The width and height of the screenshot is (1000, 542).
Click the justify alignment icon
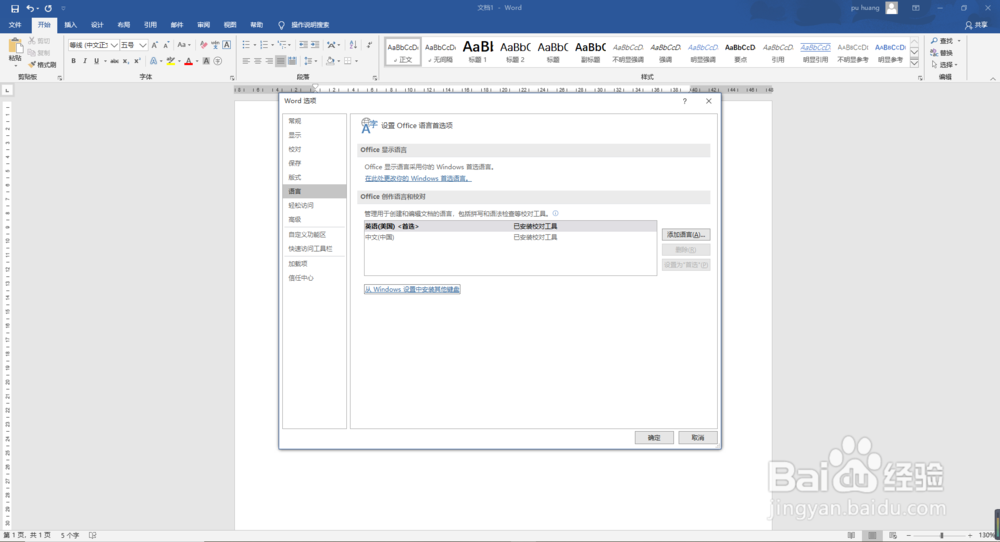pyautogui.click(x=281, y=61)
